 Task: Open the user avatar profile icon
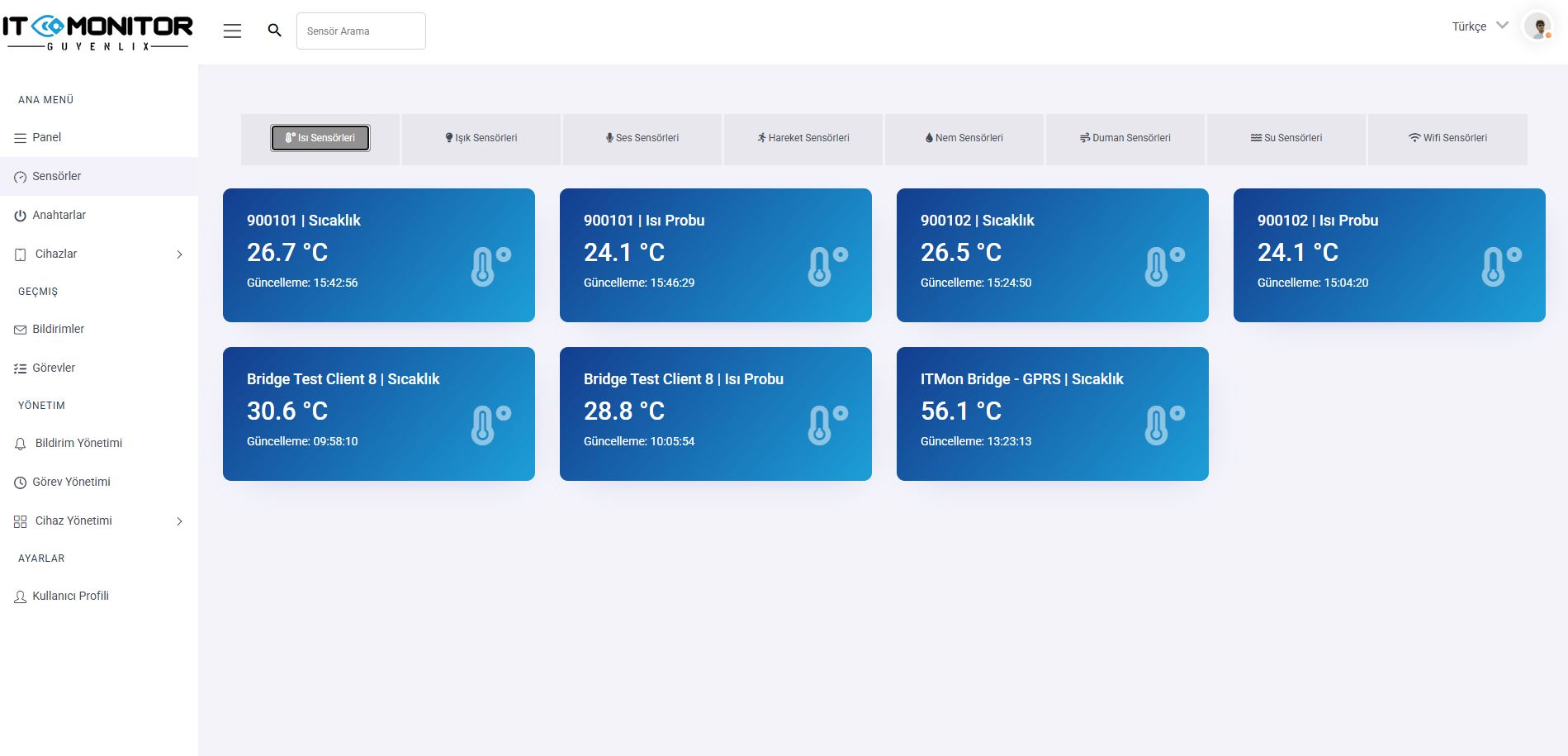1537,27
